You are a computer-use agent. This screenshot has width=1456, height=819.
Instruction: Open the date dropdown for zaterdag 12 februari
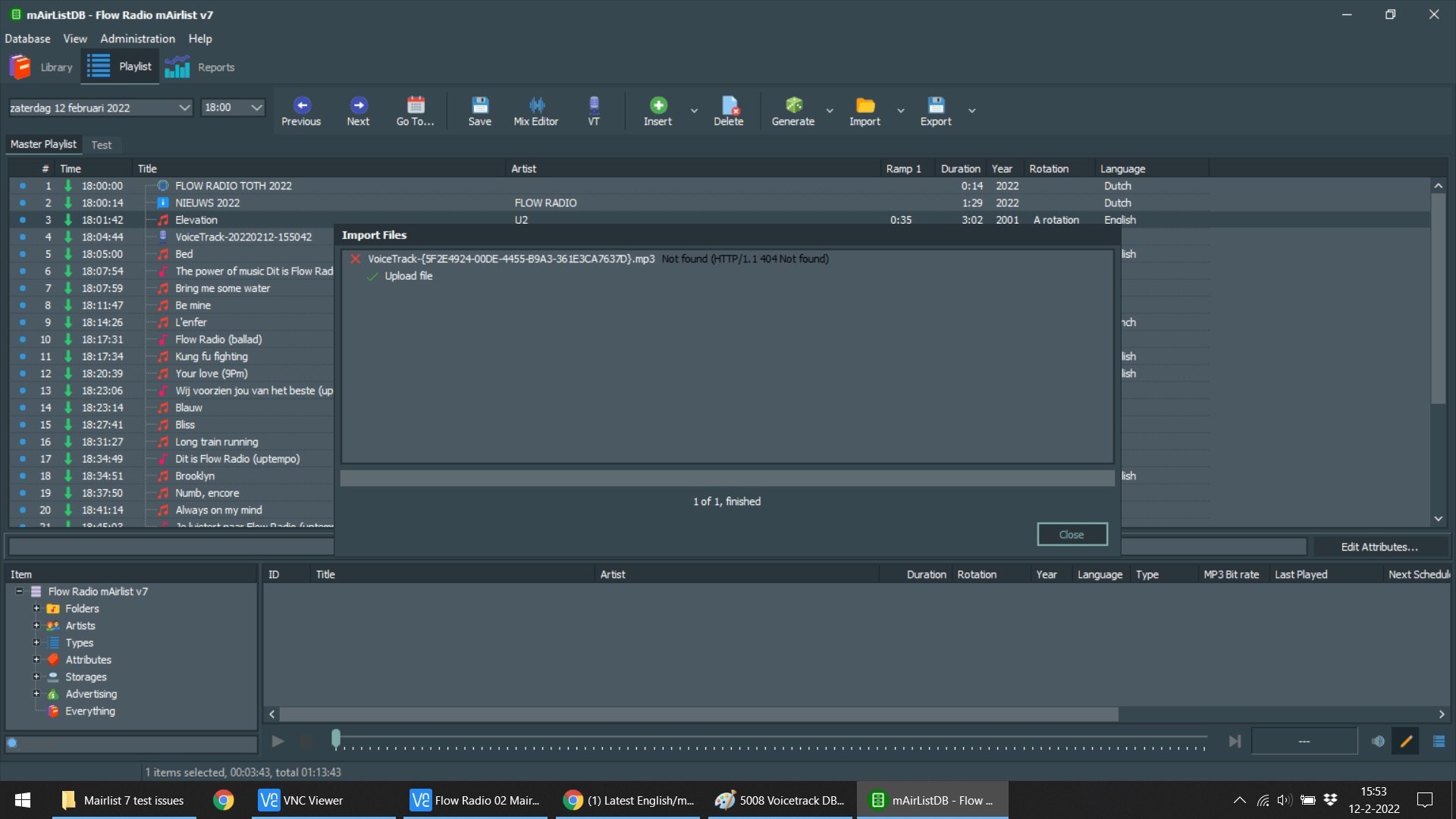184,108
